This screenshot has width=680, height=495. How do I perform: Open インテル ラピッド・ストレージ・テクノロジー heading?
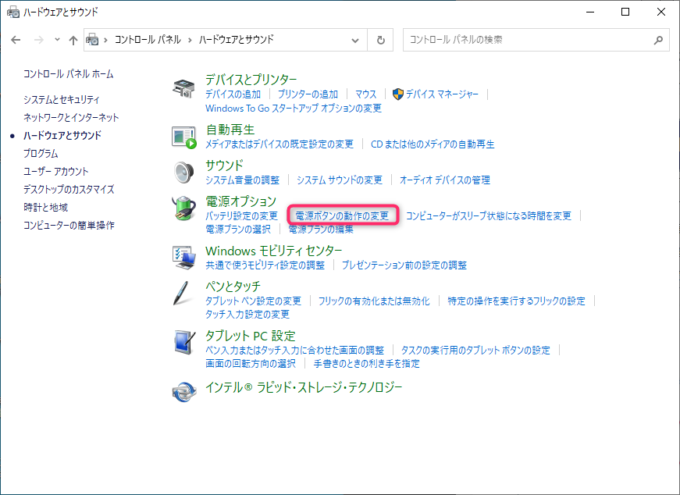[304, 387]
